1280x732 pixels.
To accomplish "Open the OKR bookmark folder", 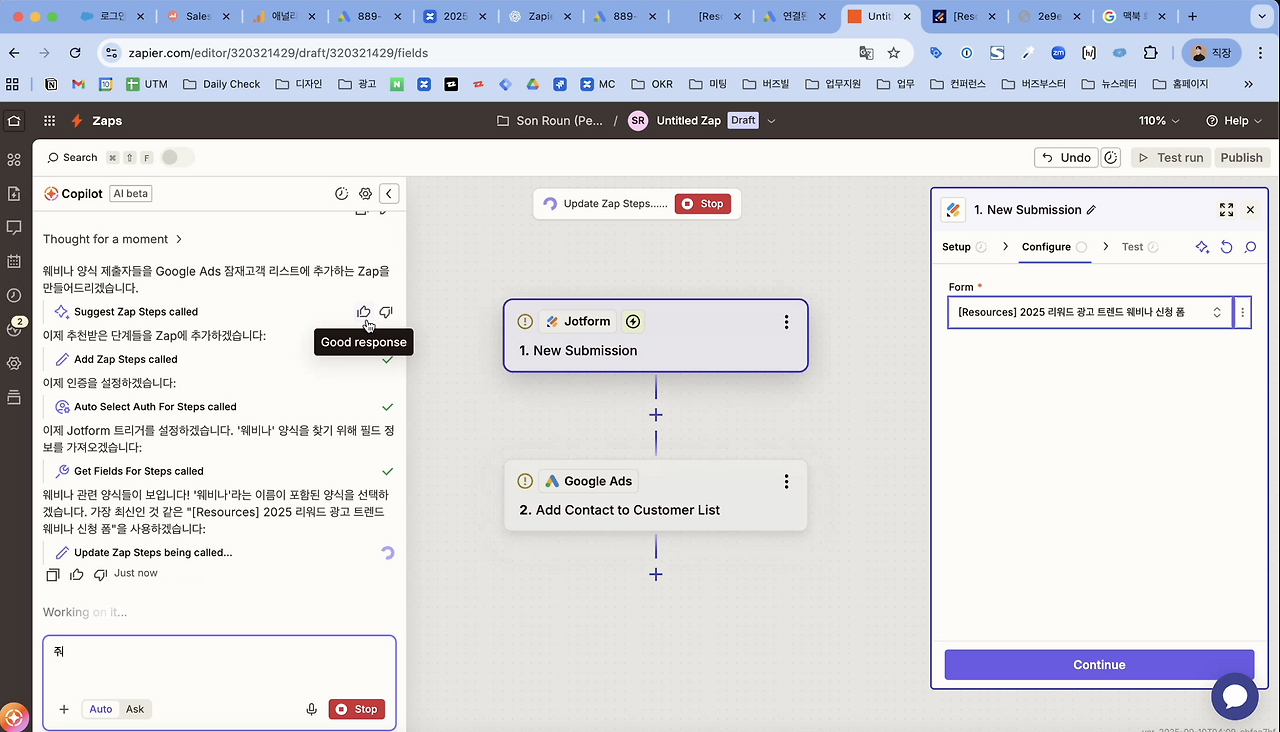I will [652, 84].
